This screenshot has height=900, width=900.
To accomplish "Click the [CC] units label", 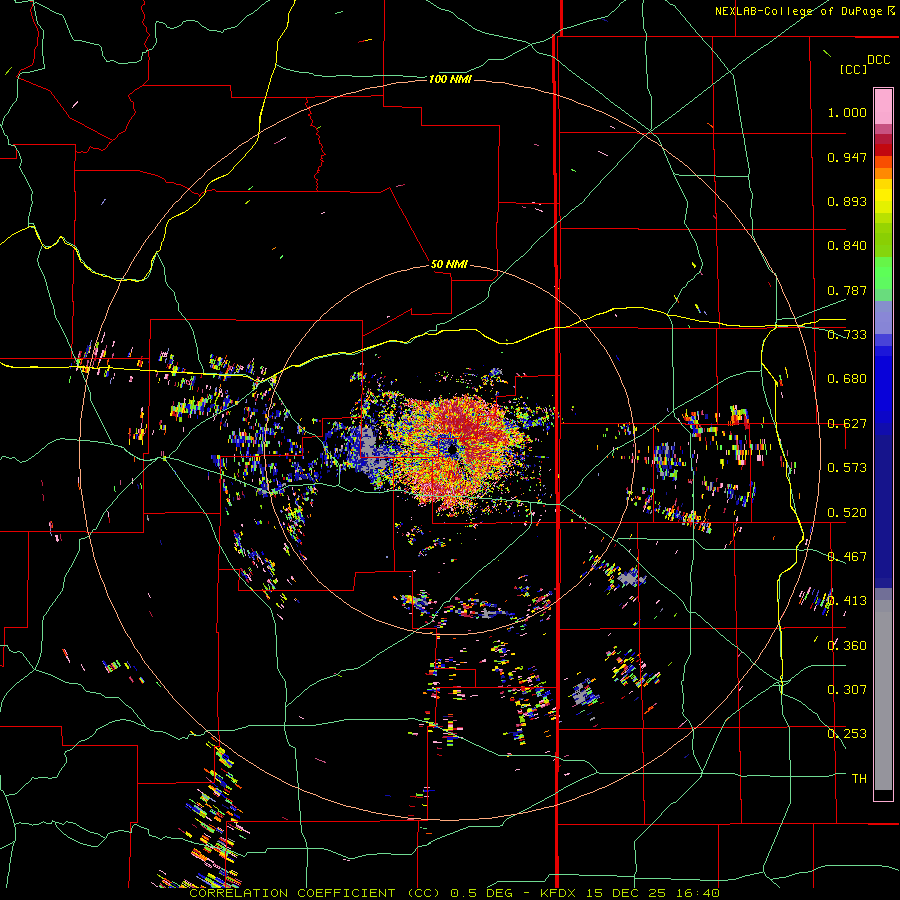I will [x=853, y=69].
